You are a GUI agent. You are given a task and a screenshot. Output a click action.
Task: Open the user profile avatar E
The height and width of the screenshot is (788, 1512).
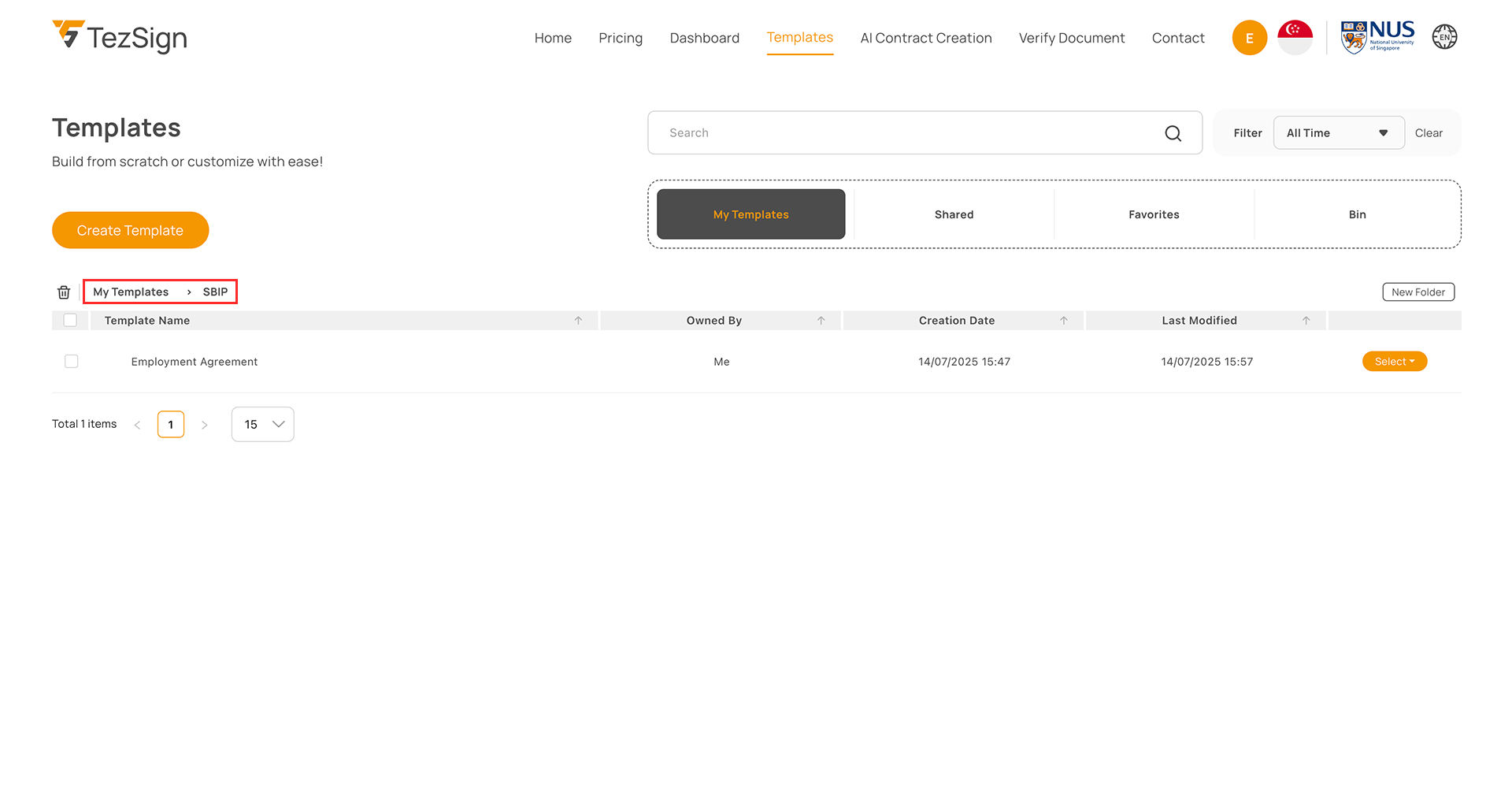tap(1249, 38)
